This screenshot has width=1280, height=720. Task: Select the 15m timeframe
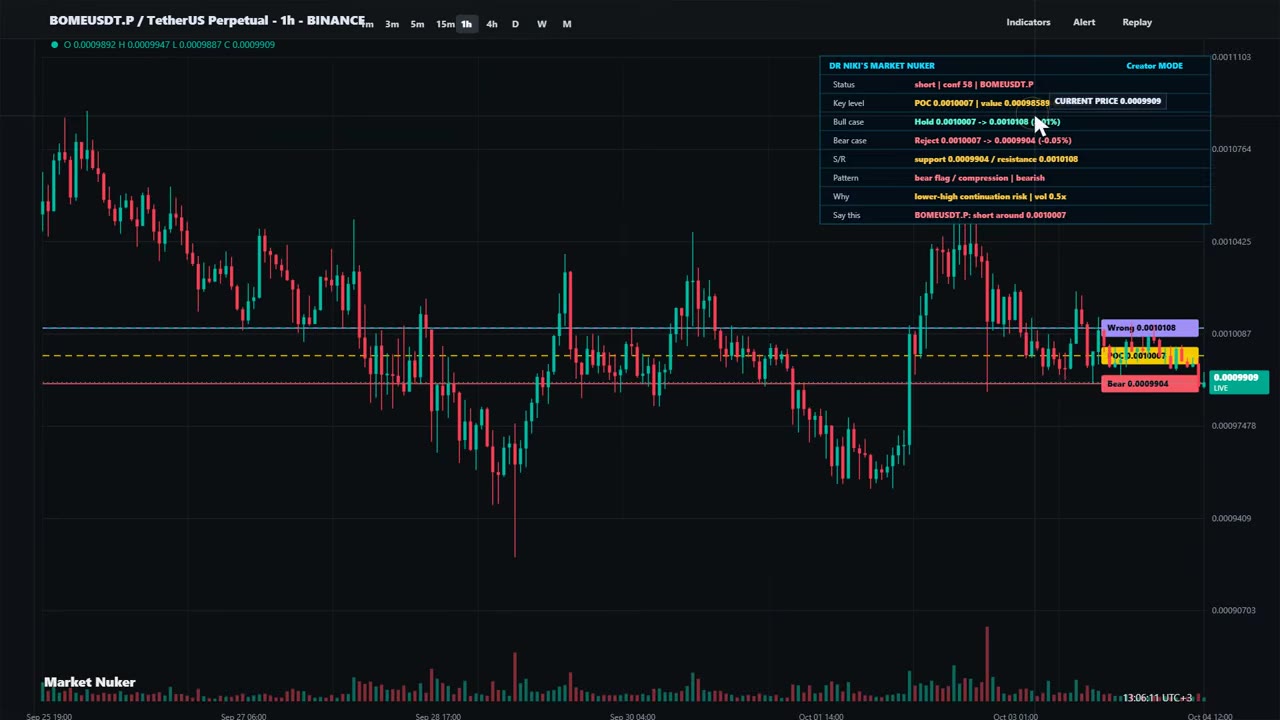coord(444,24)
